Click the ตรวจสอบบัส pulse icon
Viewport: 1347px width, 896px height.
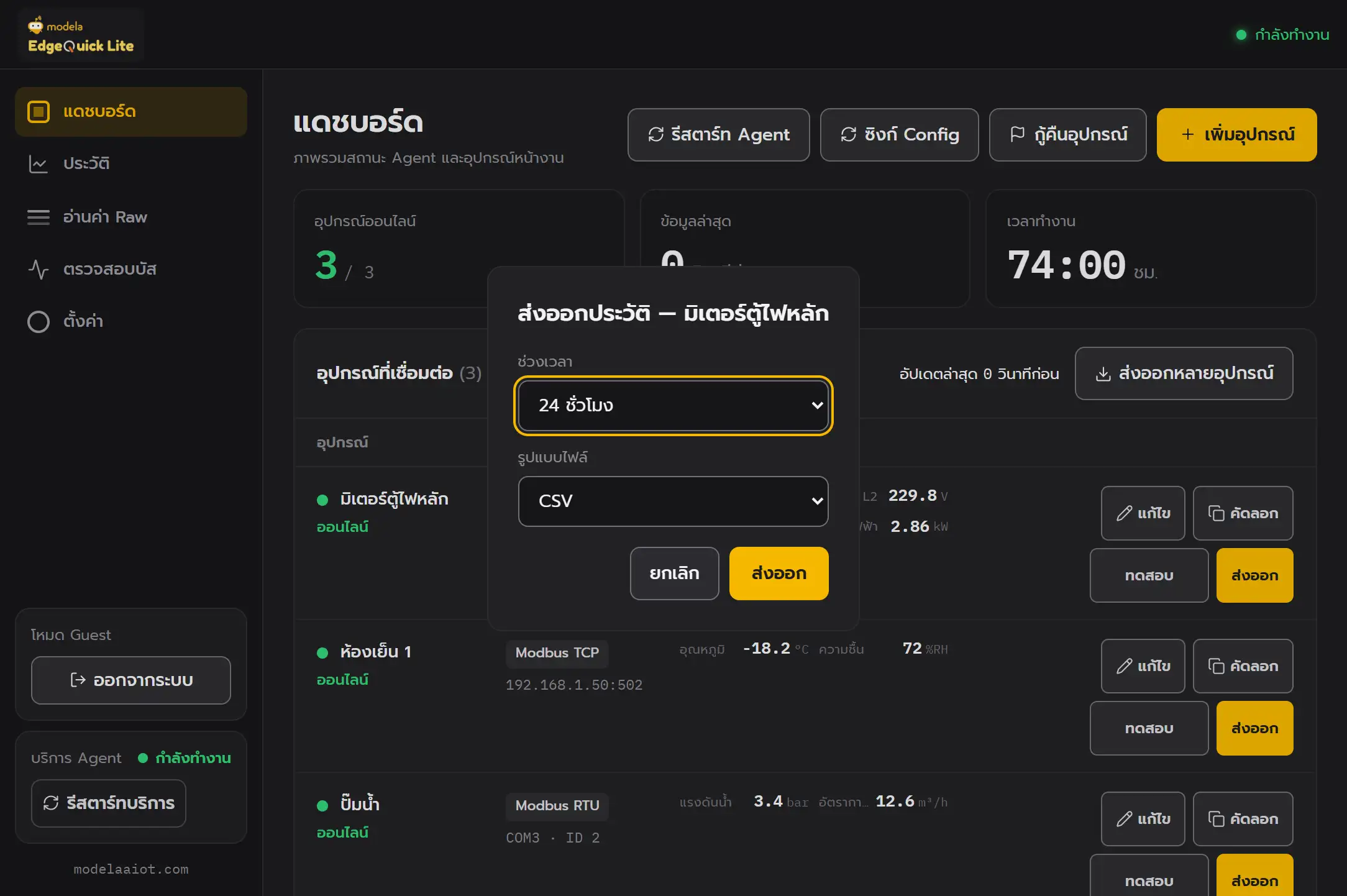click(39, 269)
